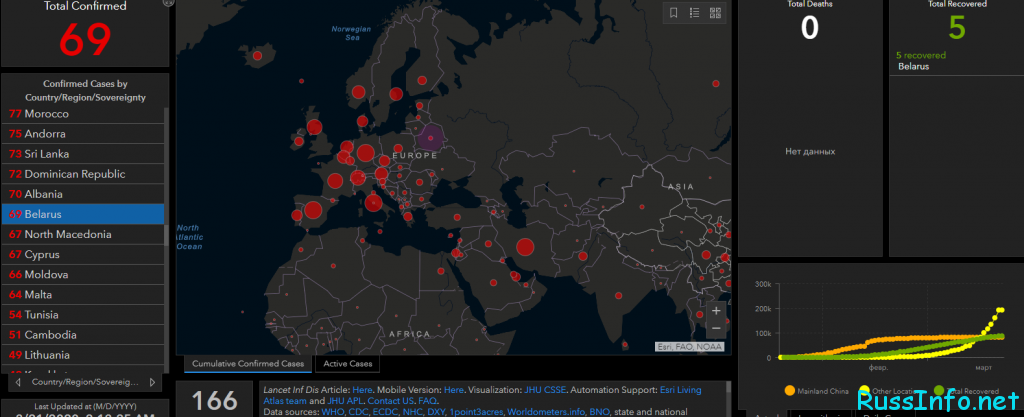Toggle the Mainland China orange legend swatch

pos(789,390)
